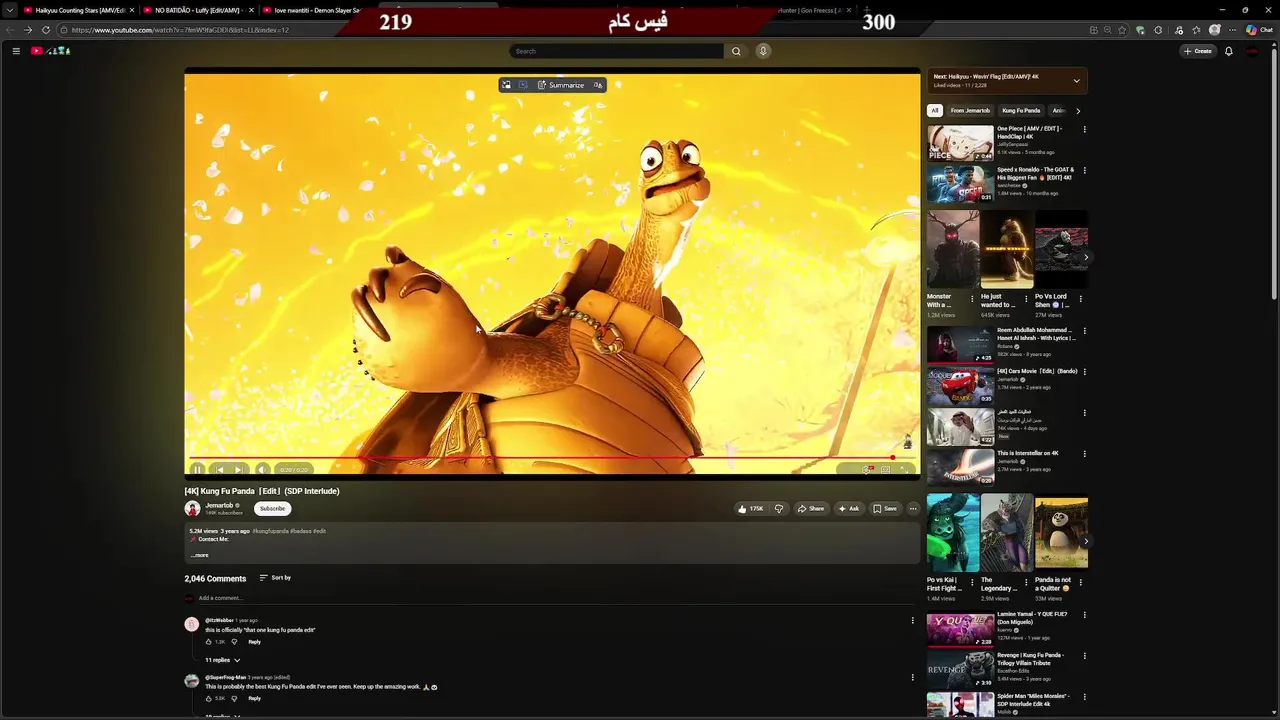The width and height of the screenshot is (1280, 720).
Task: Expand the Next: Haikyuu playlist panel
Action: coord(1076,81)
